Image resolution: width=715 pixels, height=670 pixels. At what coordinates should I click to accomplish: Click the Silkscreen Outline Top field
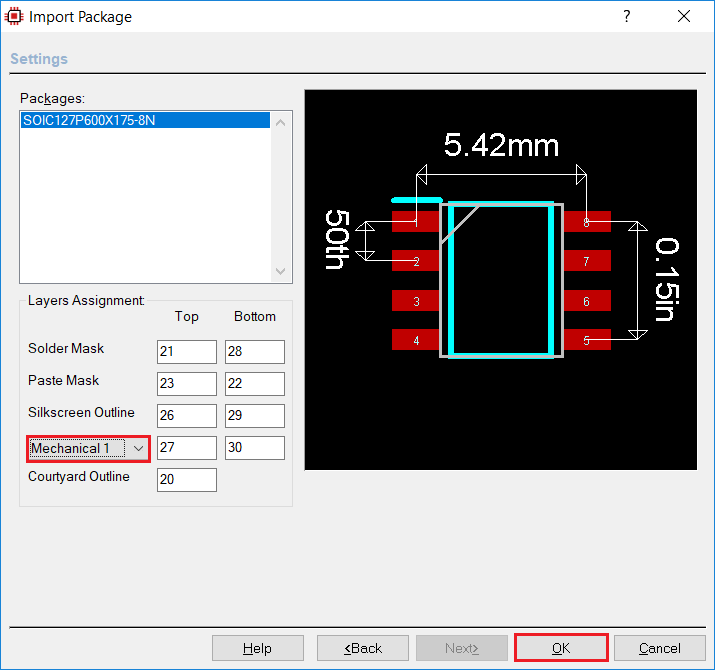click(x=186, y=416)
